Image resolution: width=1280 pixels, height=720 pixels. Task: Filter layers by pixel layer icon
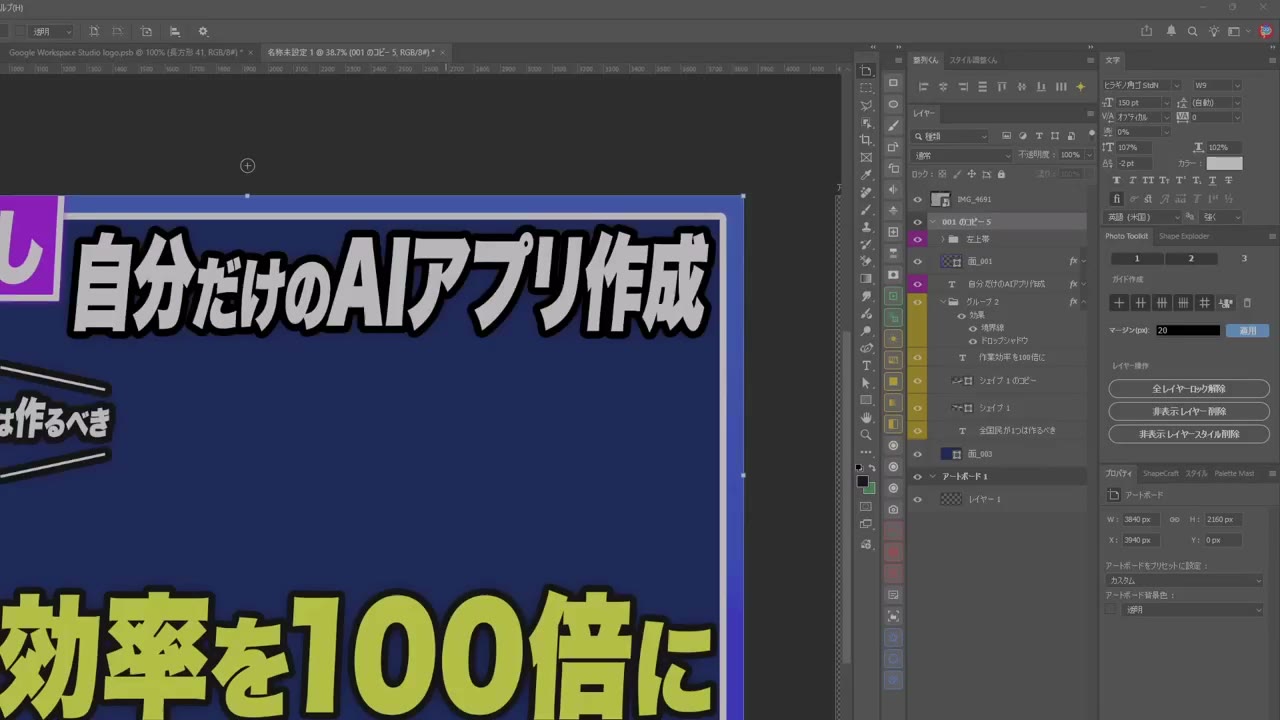(x=1007, y=136)
